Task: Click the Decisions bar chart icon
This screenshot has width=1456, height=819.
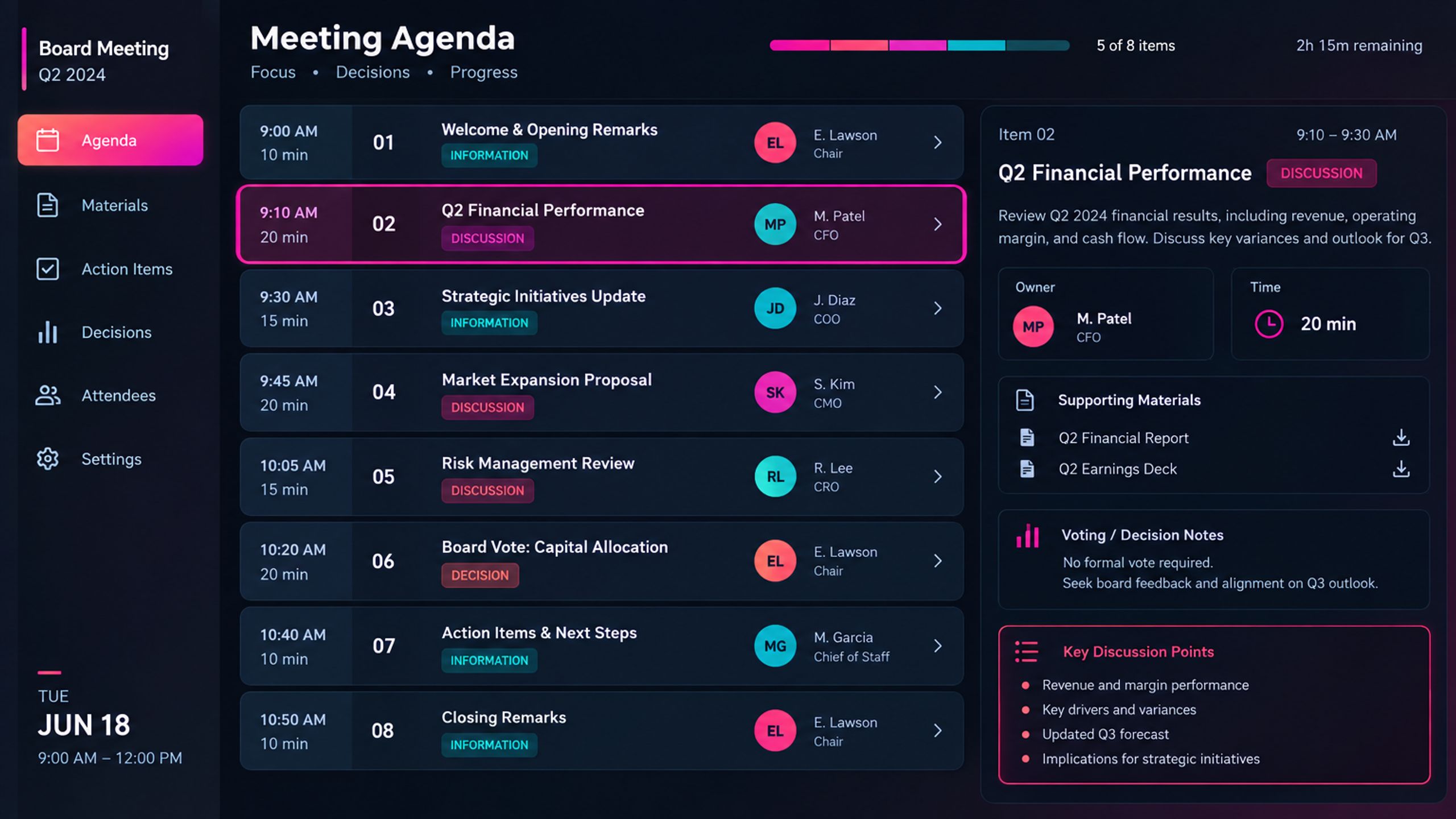Action: [x=48, y=332]
